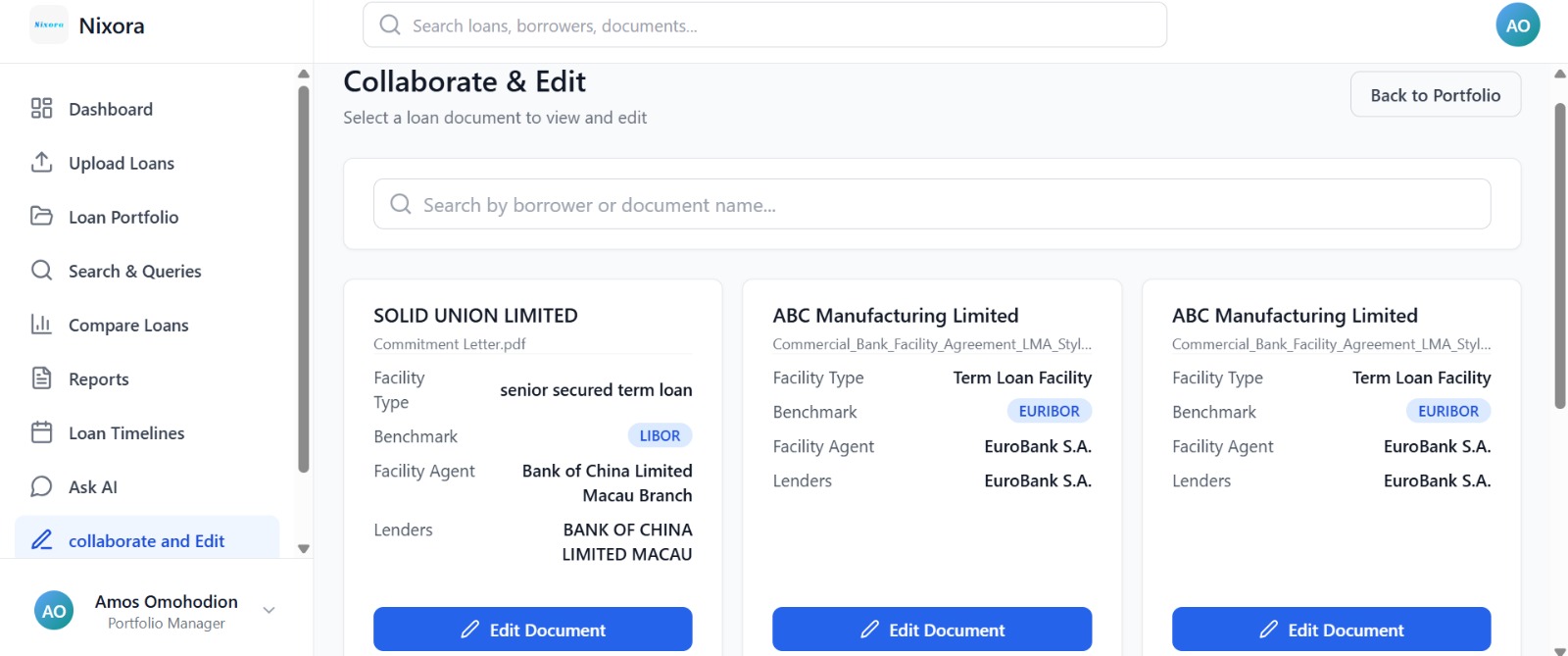This screenshot has height=656, width=1568.
Task: Focus the borrower or document name search field
Action: click(931, 205)
